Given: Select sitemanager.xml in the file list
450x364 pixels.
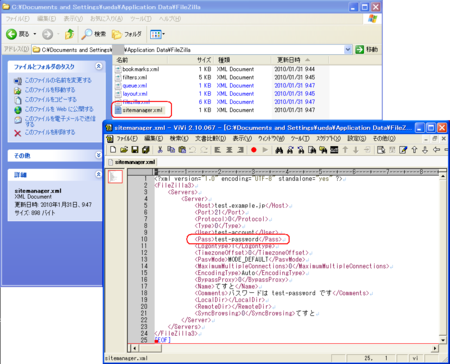Looking at the screenshot, I should click(x=142, y=110).
